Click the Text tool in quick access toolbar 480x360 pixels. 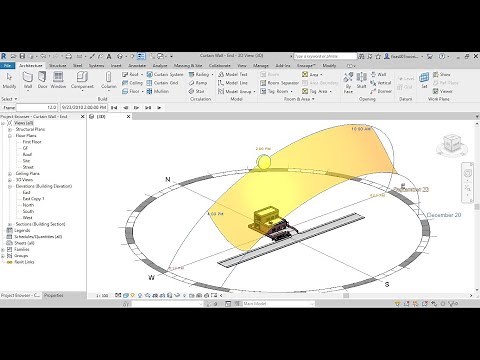pyautogui.click(x=109, y=56)
